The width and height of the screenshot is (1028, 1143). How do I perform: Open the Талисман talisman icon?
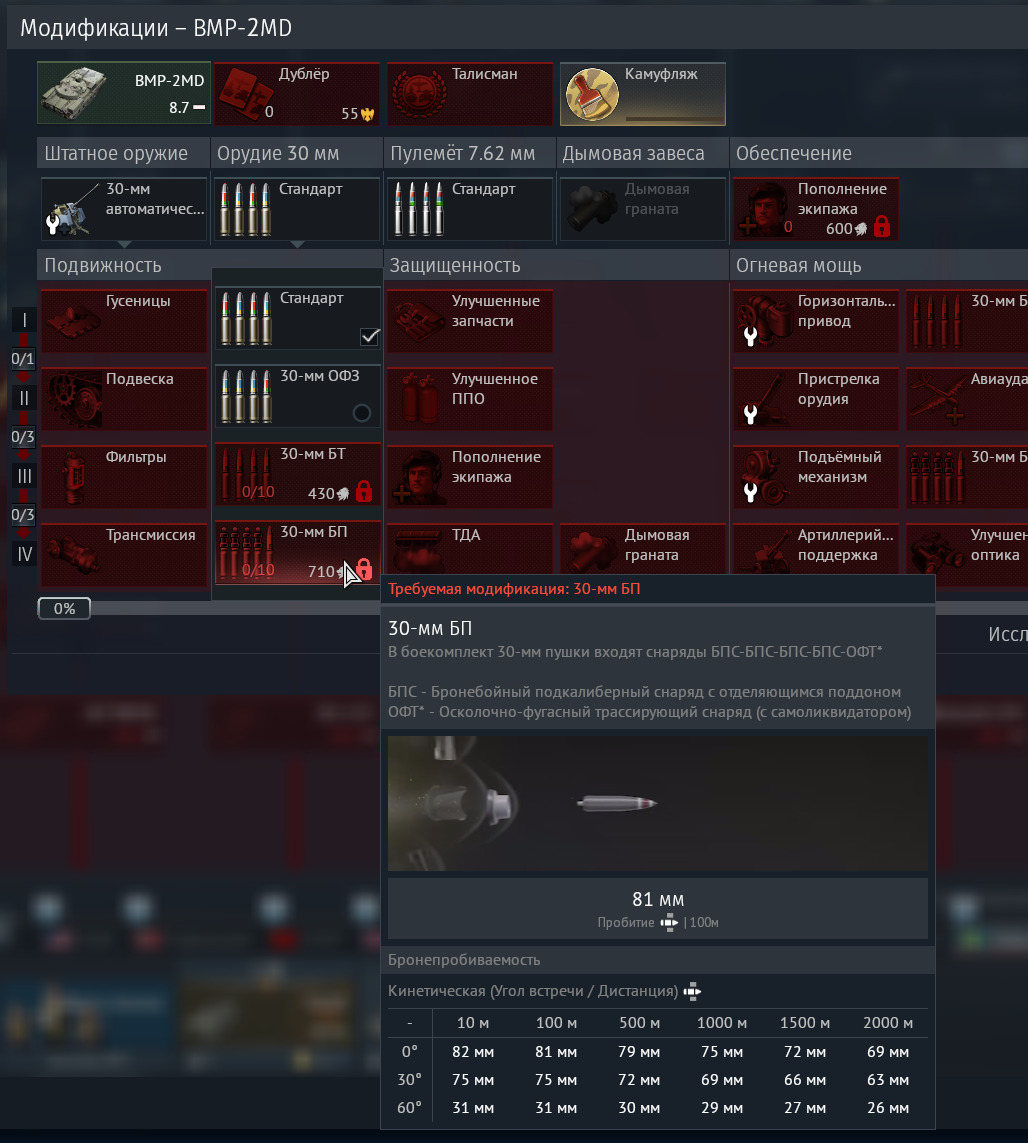click(x=420, y=94)
